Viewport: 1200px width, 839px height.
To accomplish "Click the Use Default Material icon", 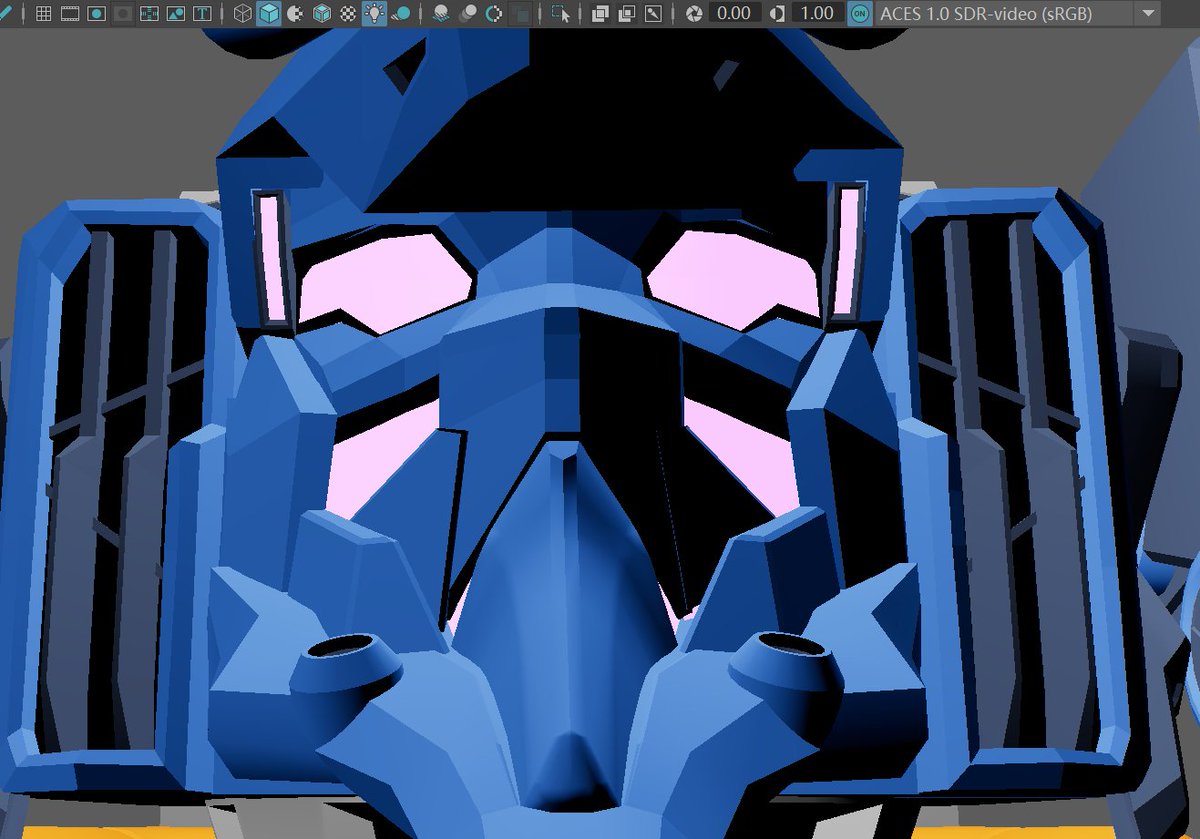I will pos(295,14).
